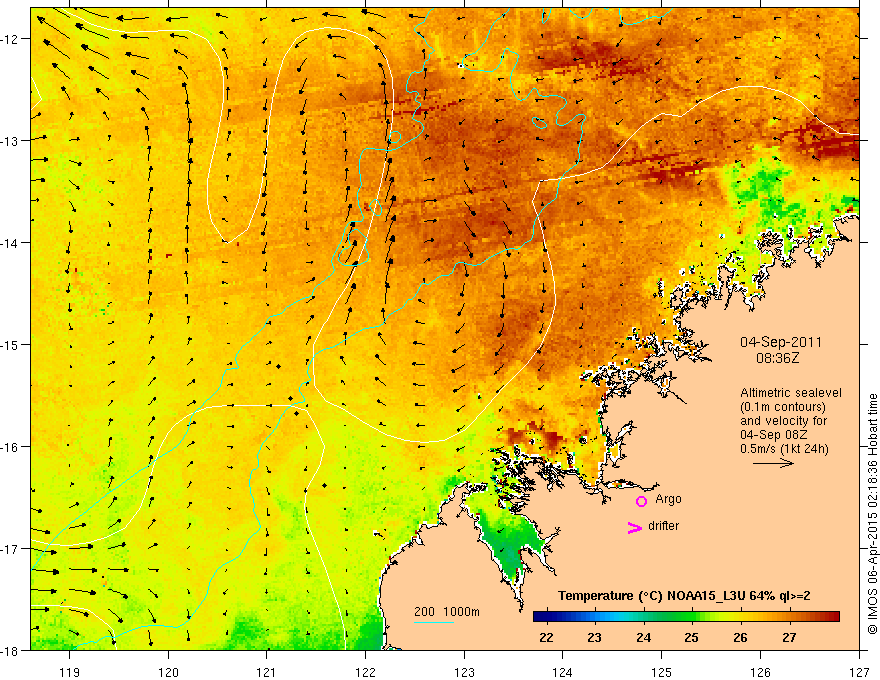The height and width of the screenshot is (680, 880).
Task: Click the latitude axis label -16
Action: (10, 447)
